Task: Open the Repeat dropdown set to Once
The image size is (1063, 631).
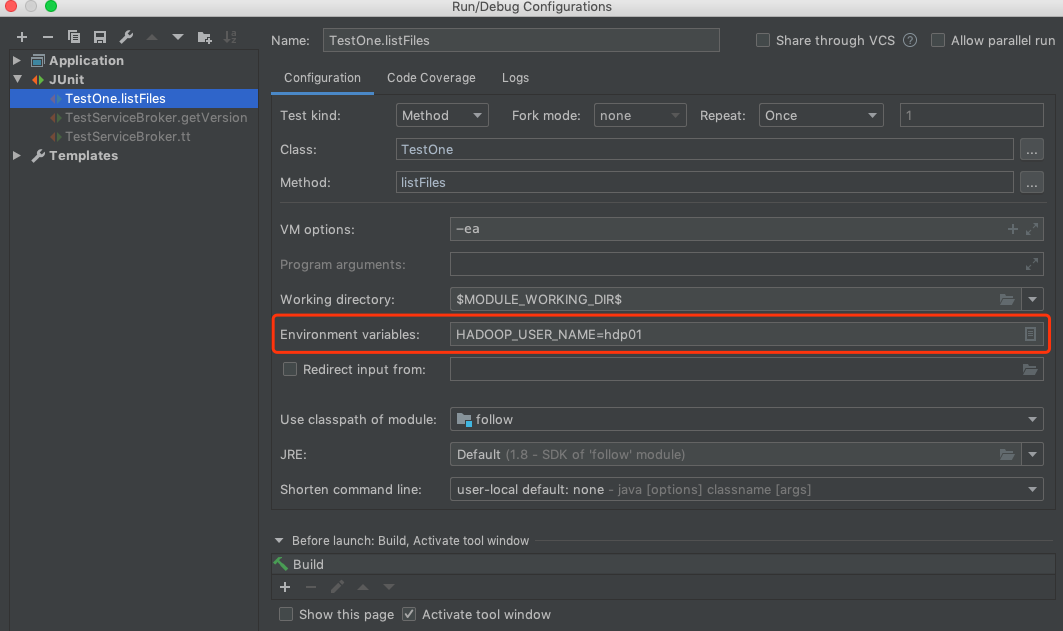Action: [820, 115]
